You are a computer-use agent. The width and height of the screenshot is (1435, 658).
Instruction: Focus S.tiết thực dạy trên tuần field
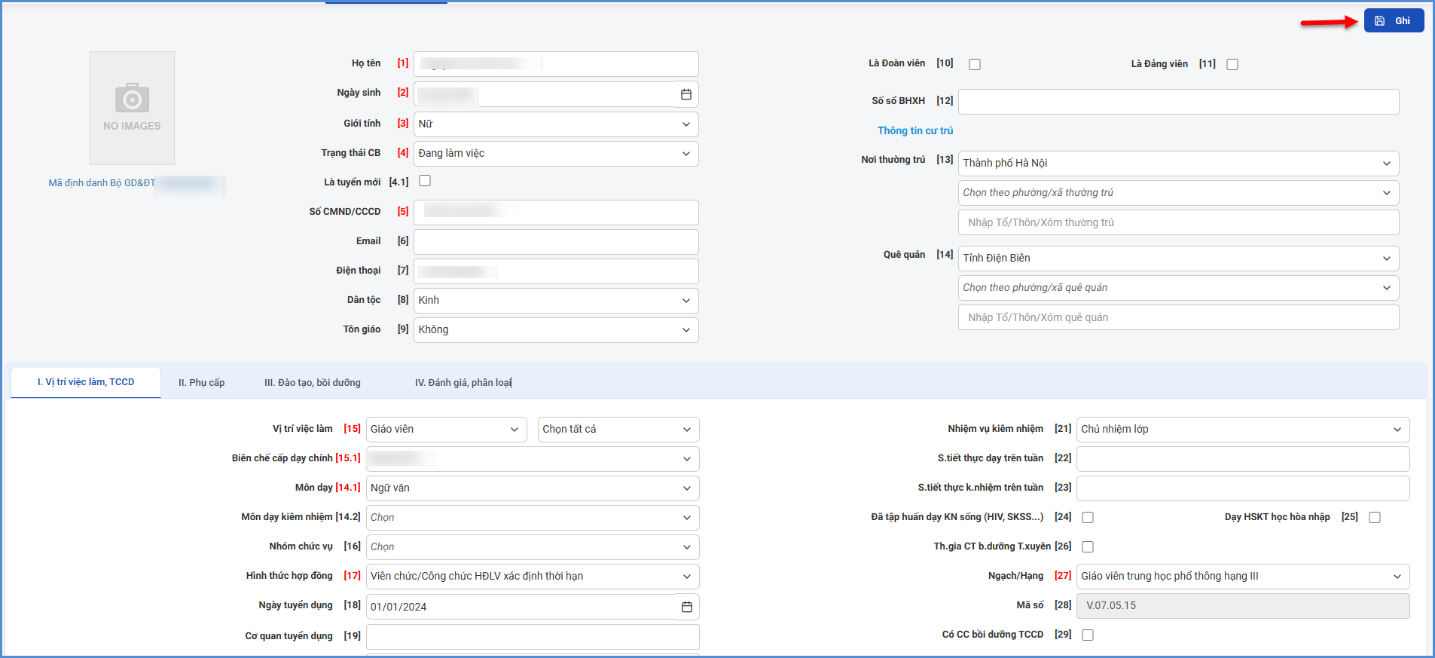tap(1243, 459)
